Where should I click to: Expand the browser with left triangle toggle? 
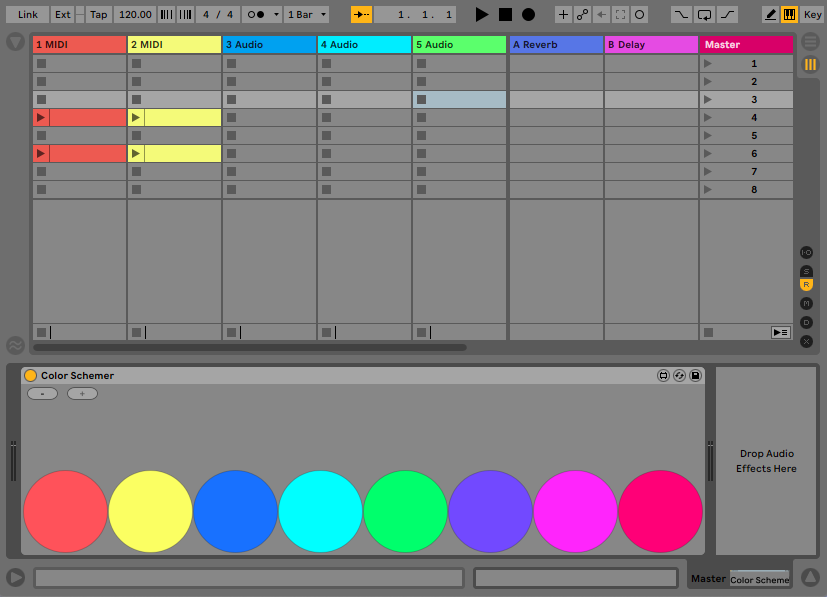pos(15,42)
